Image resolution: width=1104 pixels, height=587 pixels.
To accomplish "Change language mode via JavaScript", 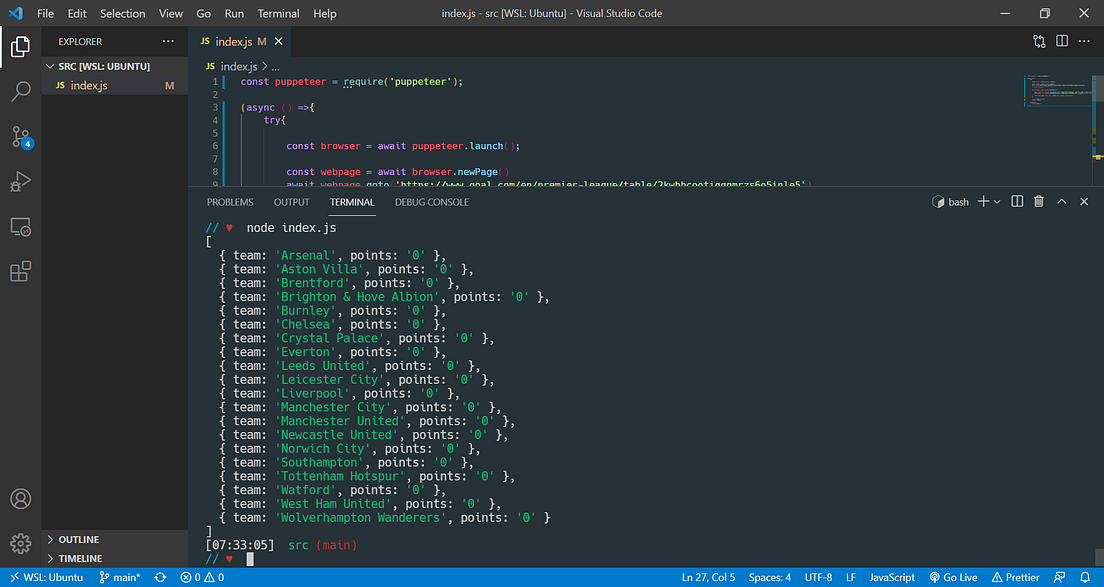I will point(892,577).
